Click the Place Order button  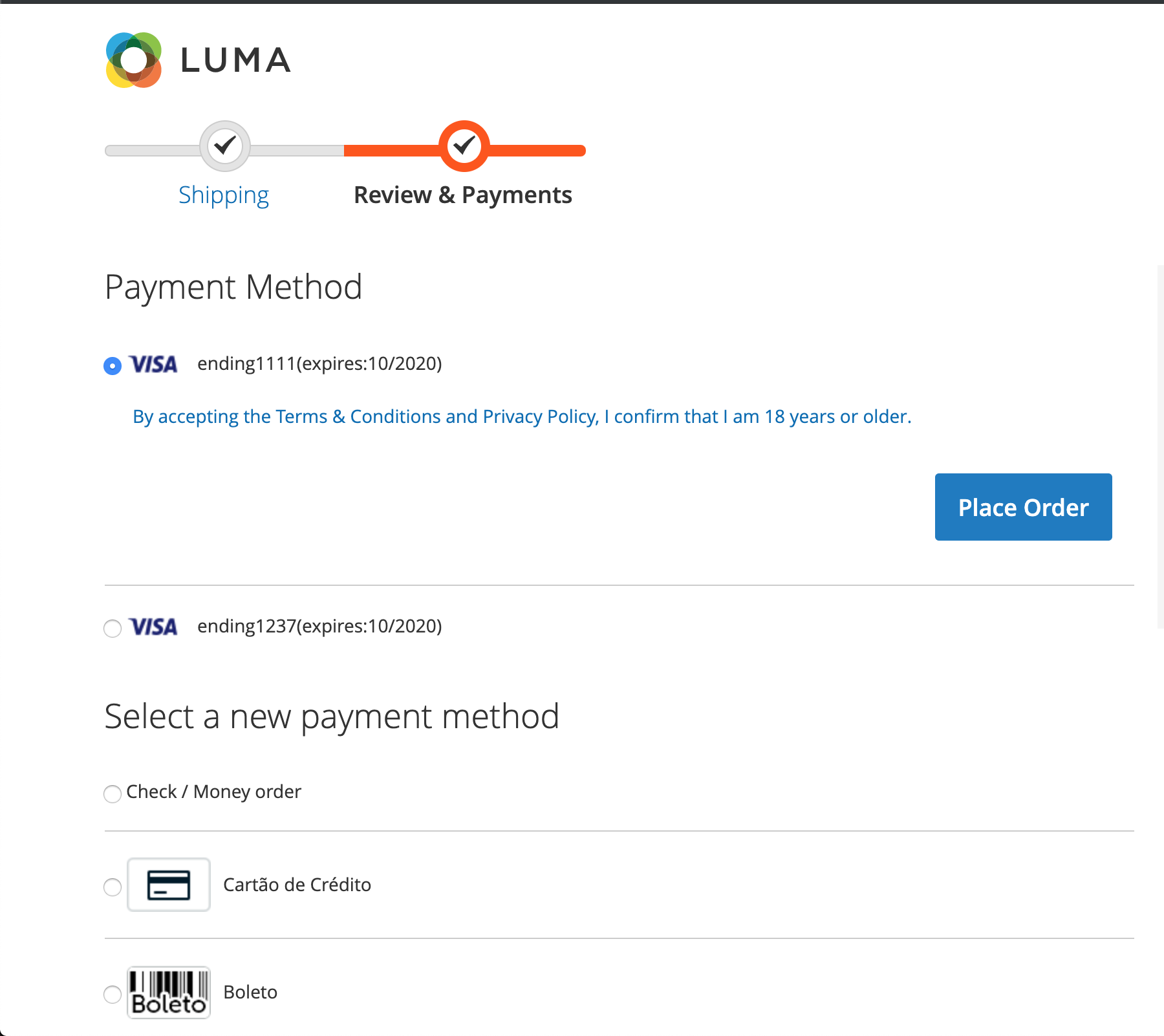[1023, 507]
